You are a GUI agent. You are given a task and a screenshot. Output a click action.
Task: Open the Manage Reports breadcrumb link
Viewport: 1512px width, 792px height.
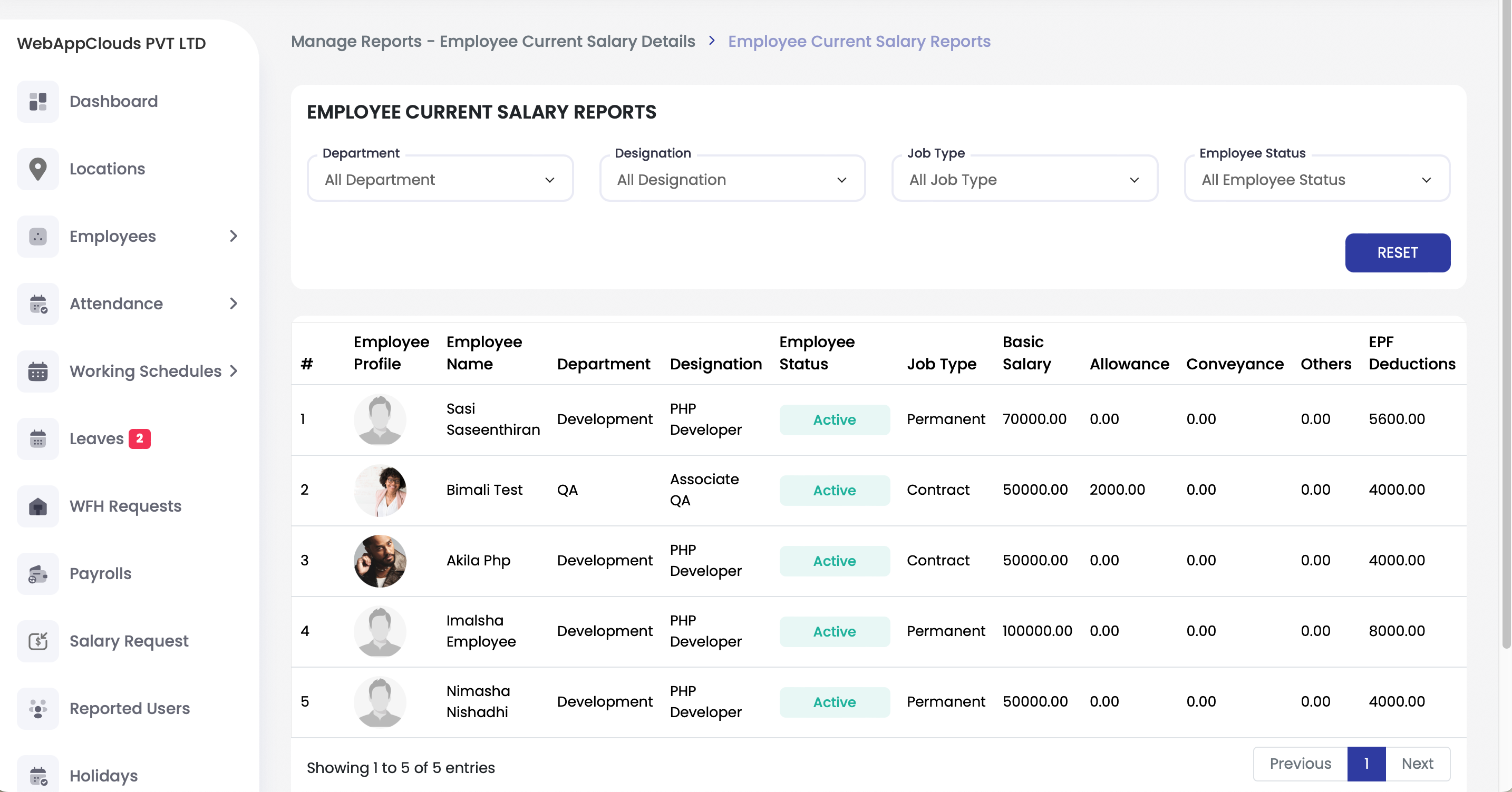[x=493, y=41]
